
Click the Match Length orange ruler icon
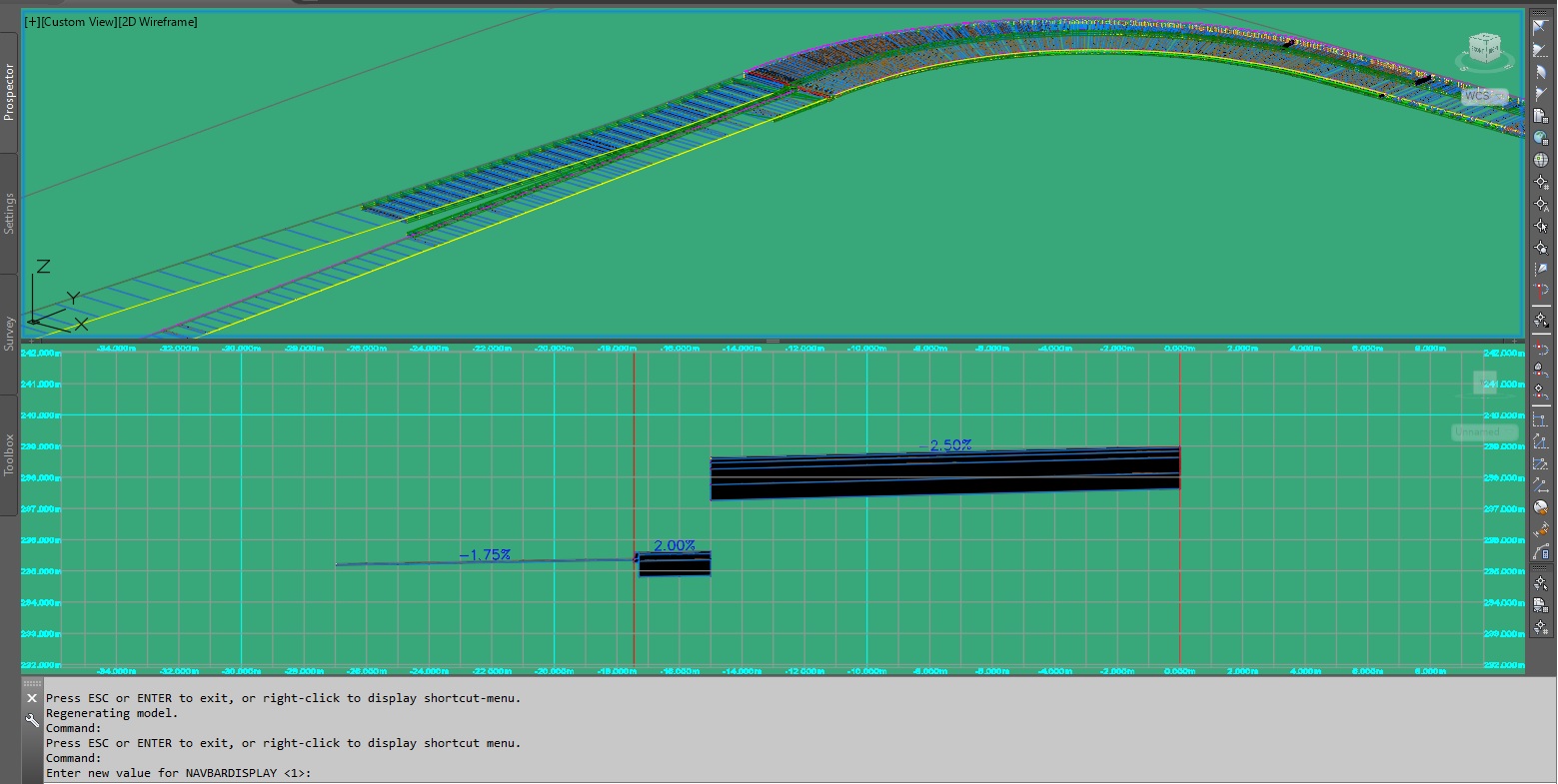[1541, 529]
